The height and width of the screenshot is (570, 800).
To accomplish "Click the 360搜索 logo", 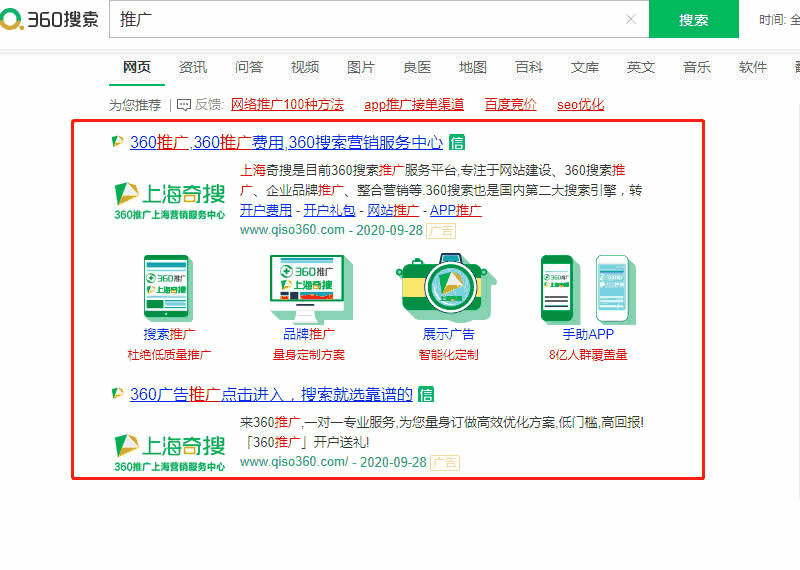I will click(x=49, y=19).
